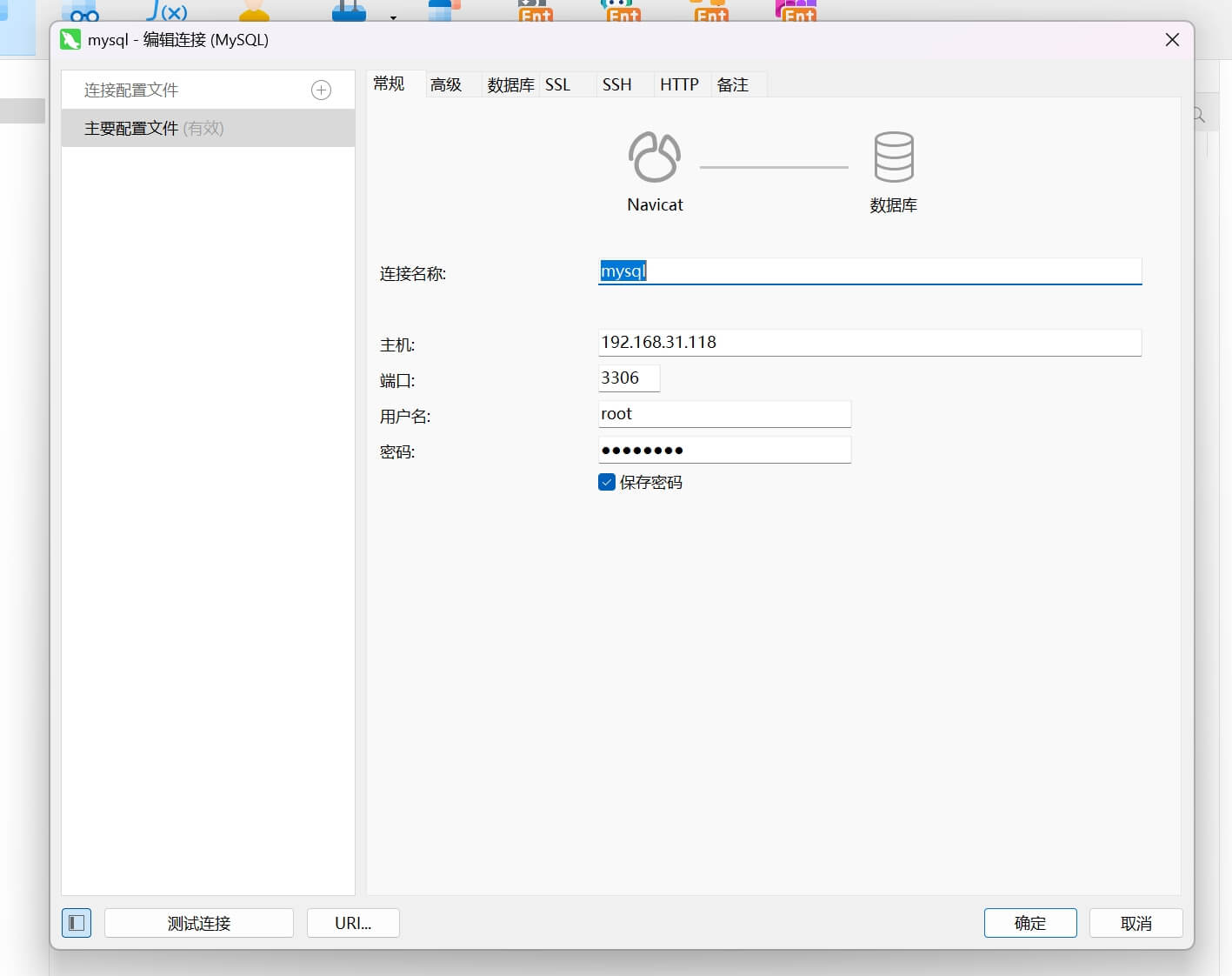The width and height of the screenshot is (1232, 976).
Task: Click the 连接配置文件 header text
Action: [x=131, y=90]
